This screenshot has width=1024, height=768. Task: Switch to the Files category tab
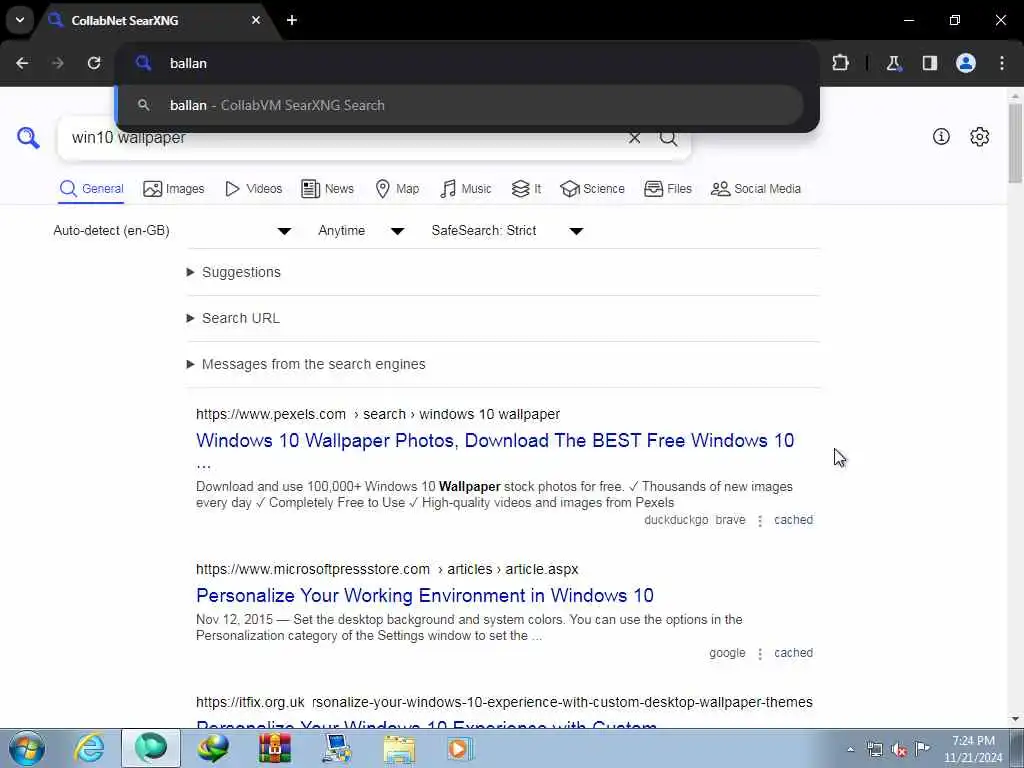[x=667, y=189]
